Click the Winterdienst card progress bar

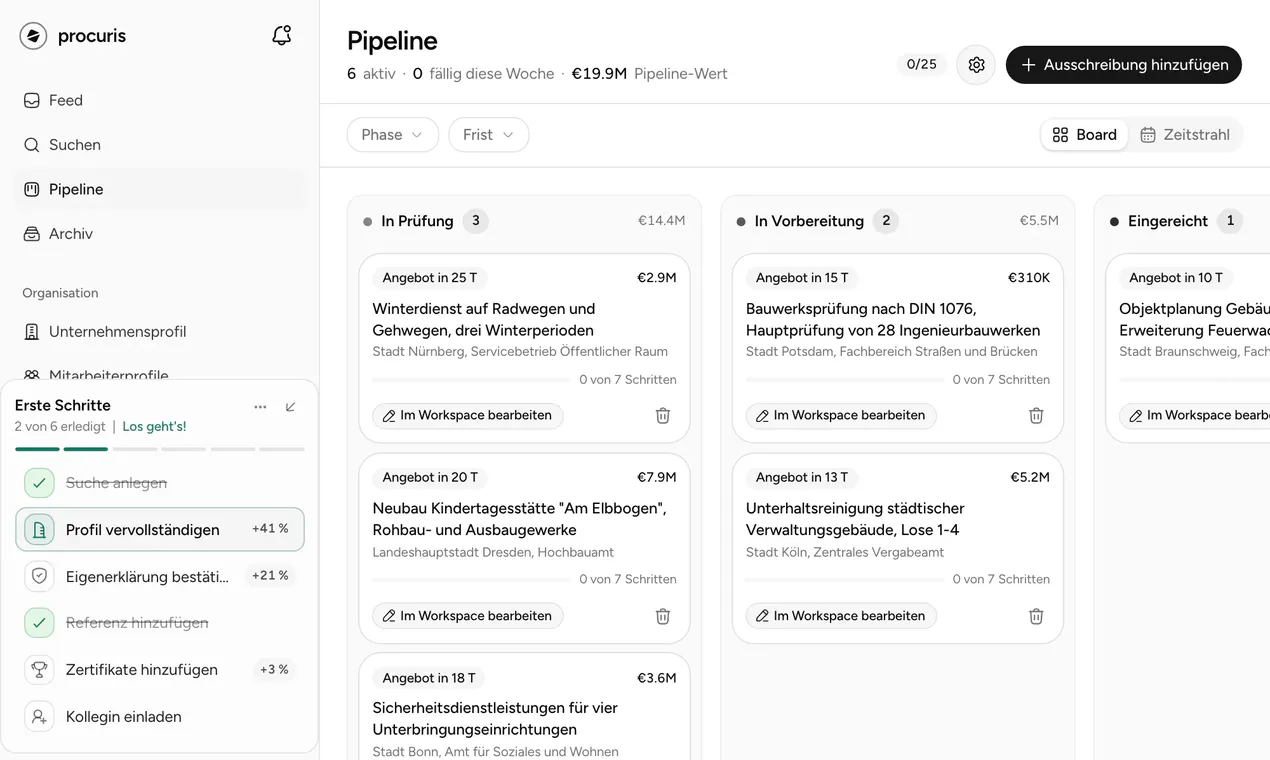(x=471, y=380)
